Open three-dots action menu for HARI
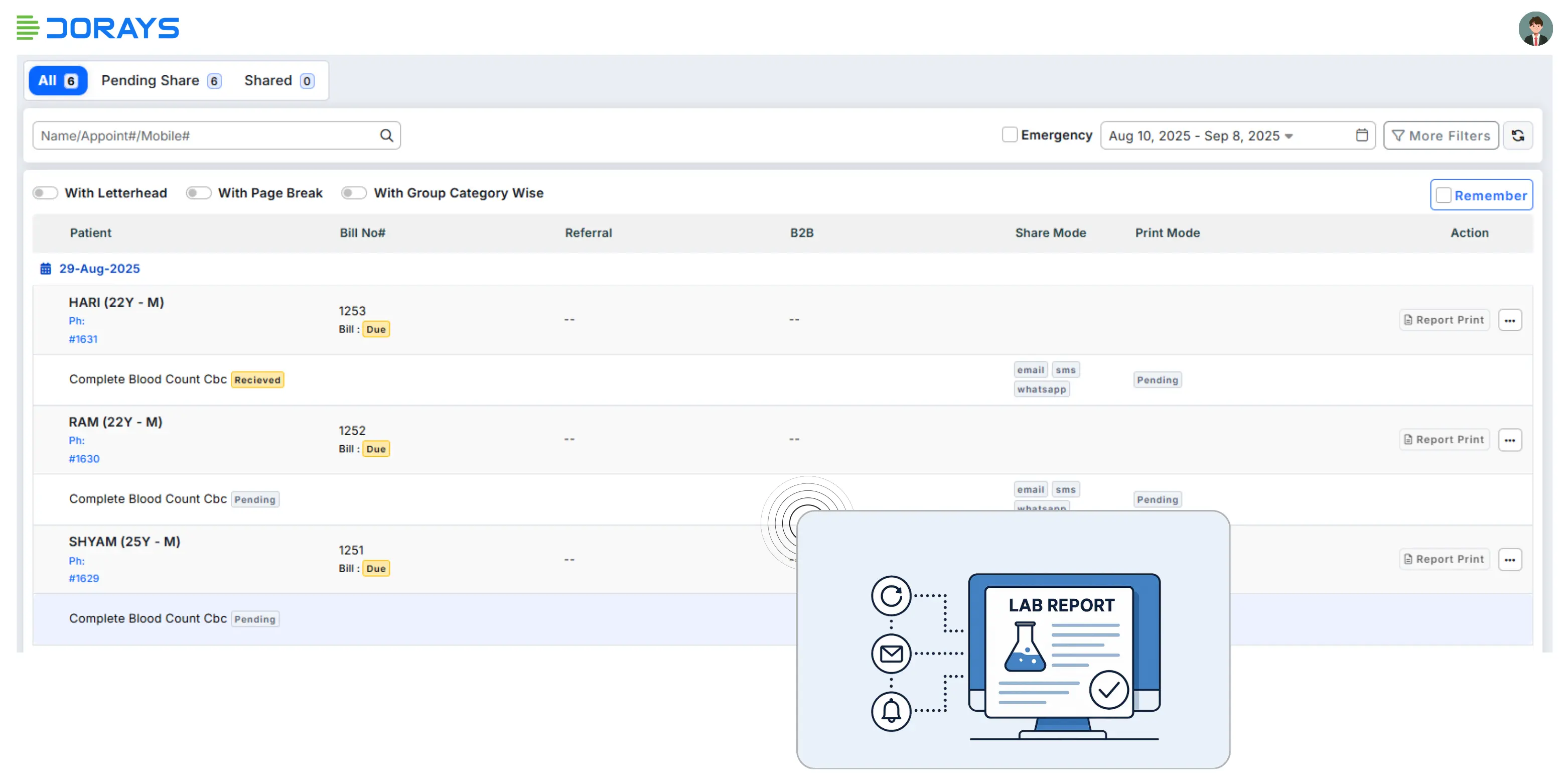 (1510, 320)
